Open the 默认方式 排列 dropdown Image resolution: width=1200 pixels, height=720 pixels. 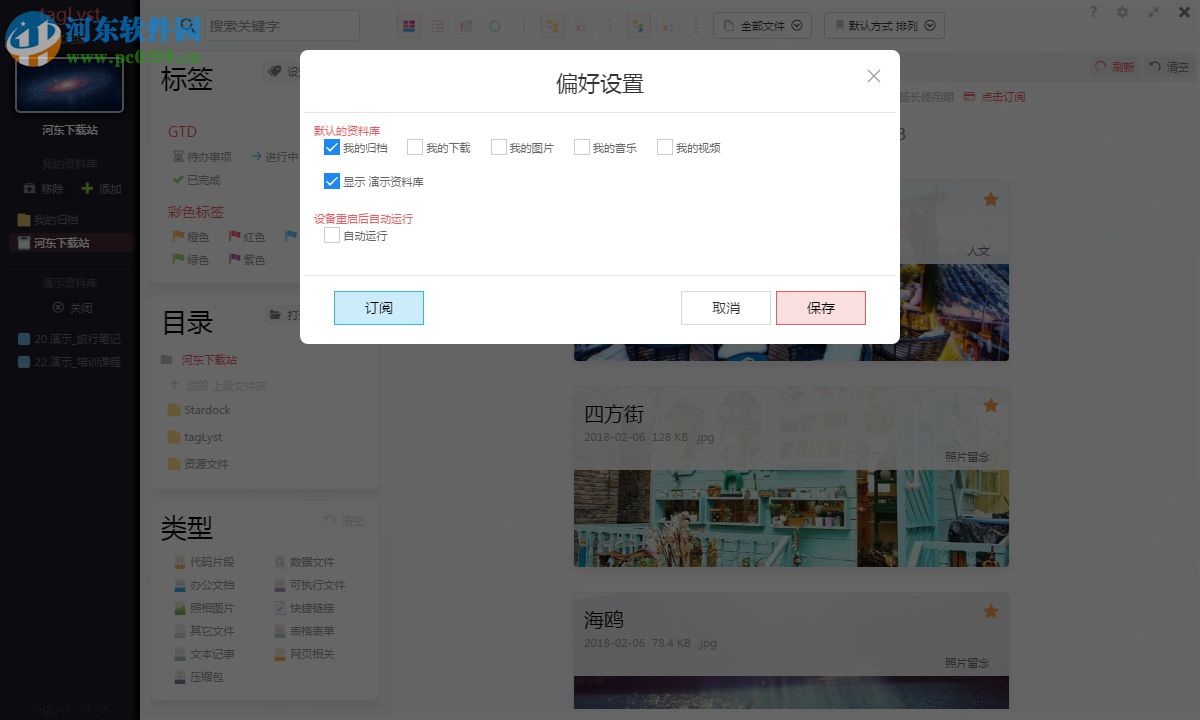[884, 25]
